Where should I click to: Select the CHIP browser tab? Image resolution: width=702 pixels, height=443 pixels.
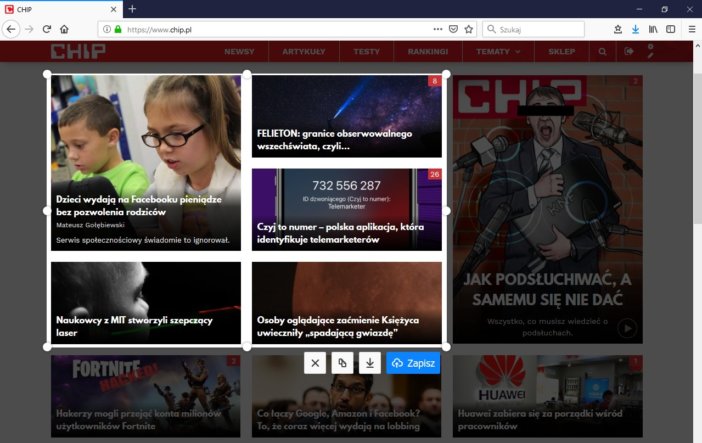(60, 9)
